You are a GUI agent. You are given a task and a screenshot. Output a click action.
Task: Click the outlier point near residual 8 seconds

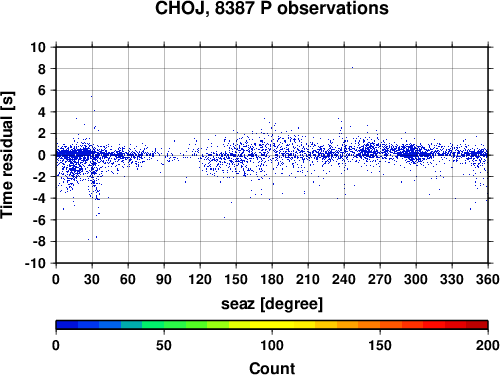click(x=352, y=68)
